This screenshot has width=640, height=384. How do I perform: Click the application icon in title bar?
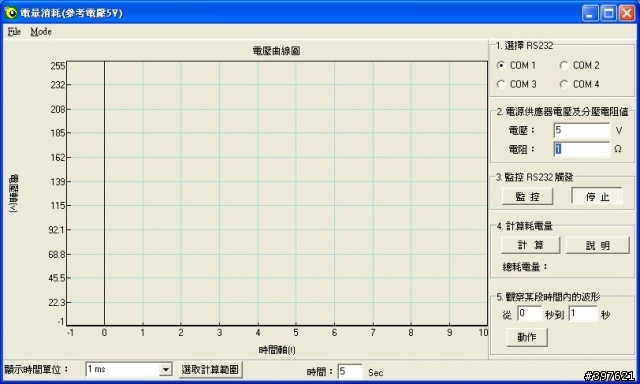point(10,13)
